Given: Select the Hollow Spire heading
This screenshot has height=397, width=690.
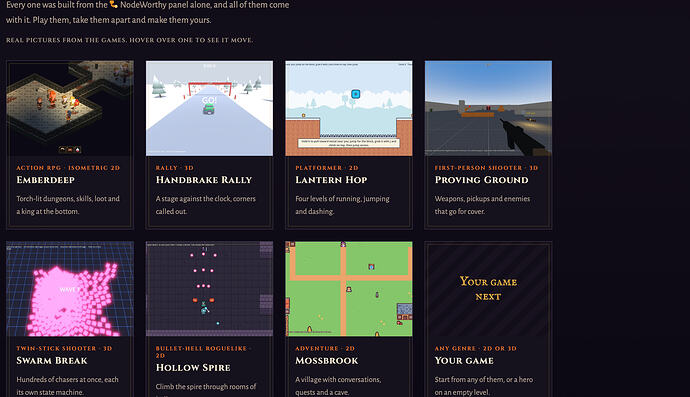Looking at the screenshot, I should [193, 368].
